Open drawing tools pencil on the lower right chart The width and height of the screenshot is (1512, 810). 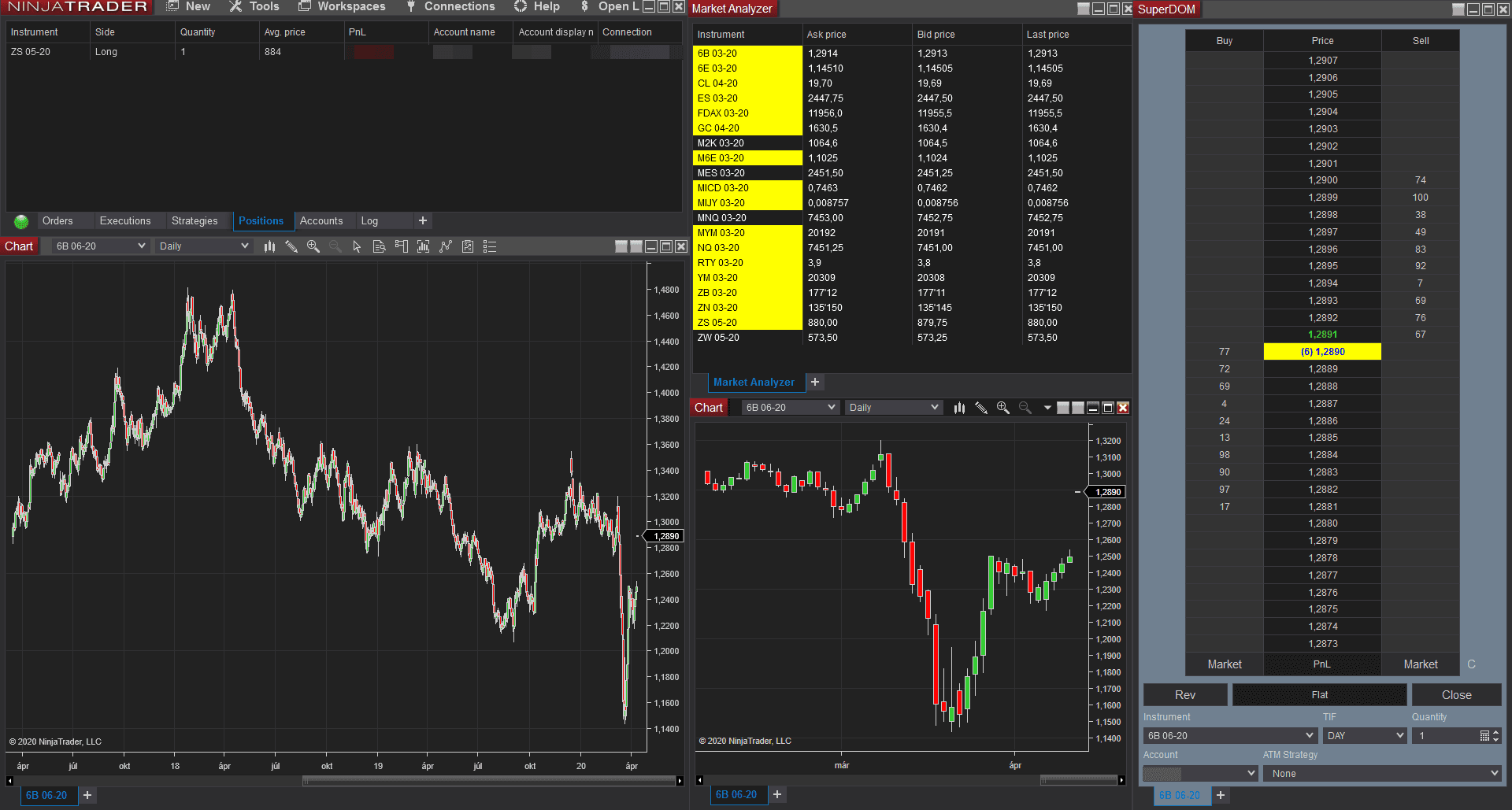click(981, 407)
